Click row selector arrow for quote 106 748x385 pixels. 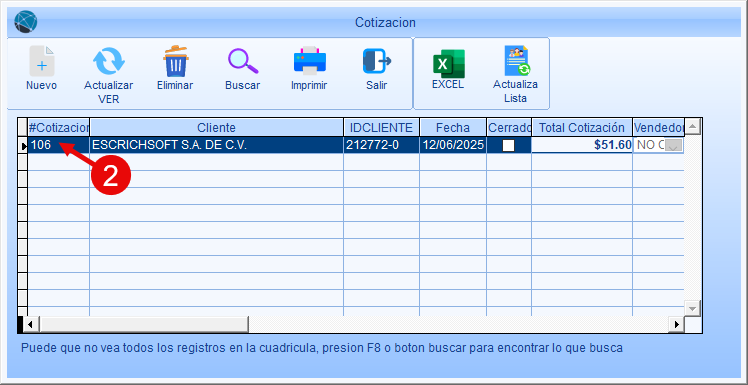pyautogui.click(x=22, y=146)
